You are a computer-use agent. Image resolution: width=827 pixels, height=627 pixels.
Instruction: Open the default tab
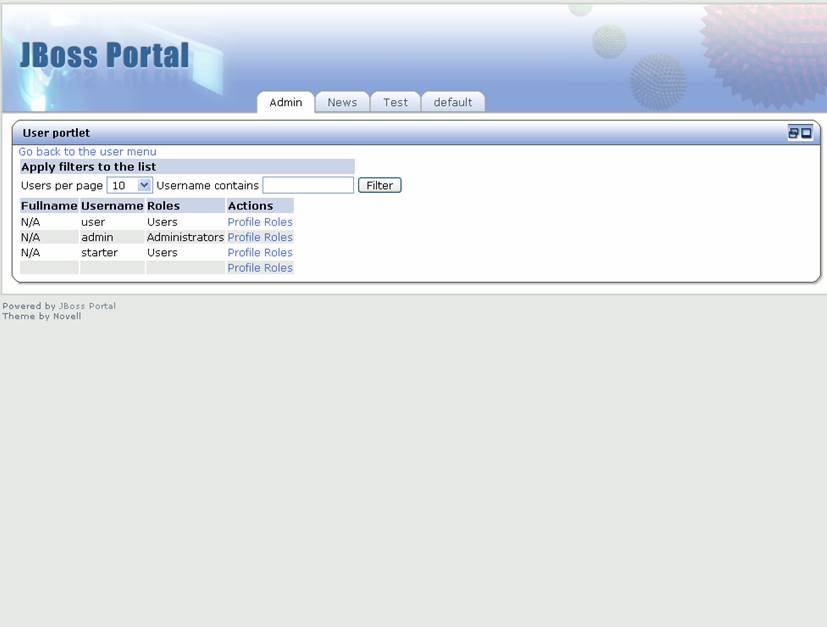pos(453,102)
